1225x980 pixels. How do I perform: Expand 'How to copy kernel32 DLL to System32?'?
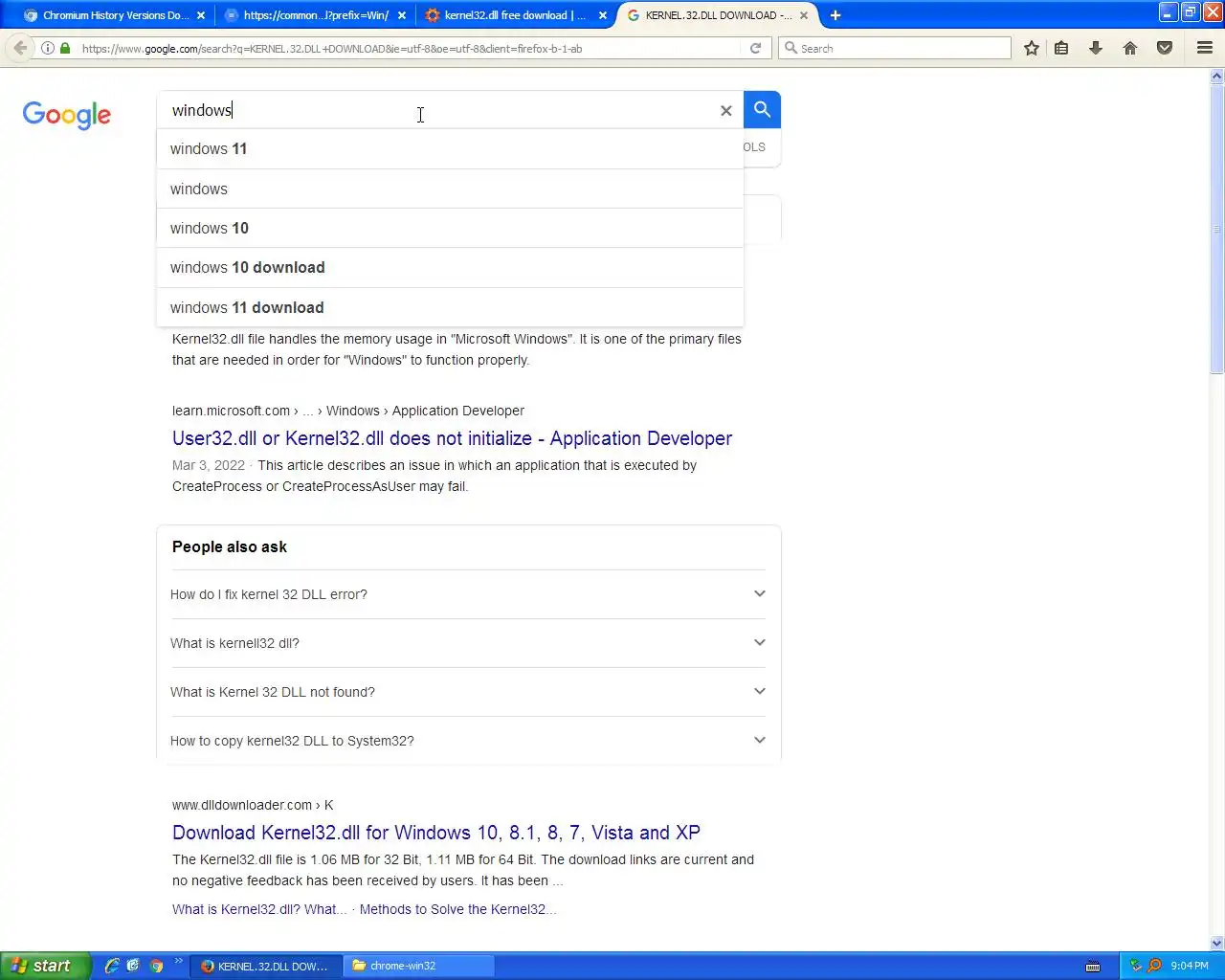[x=468, y=741]
